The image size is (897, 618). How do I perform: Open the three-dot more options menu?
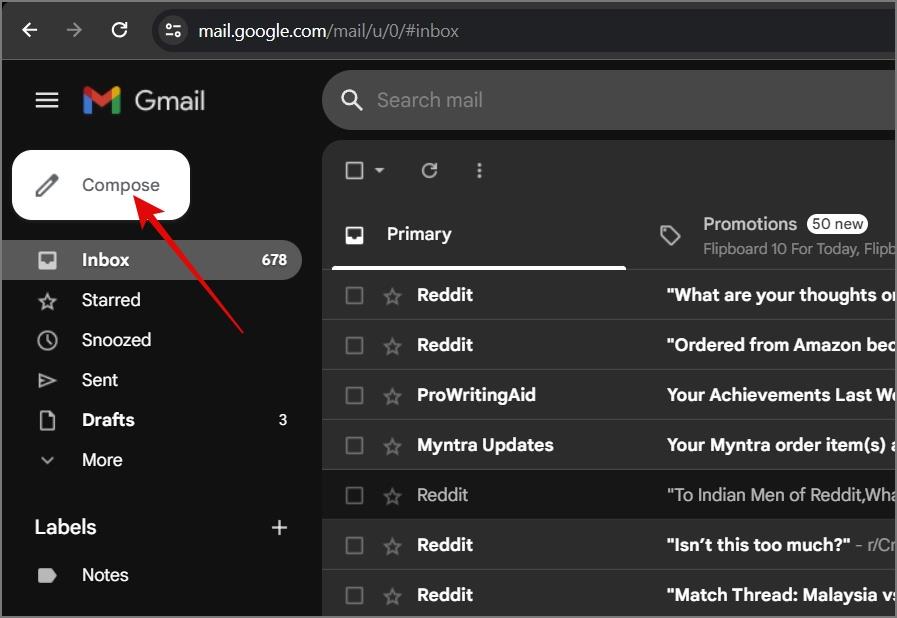pyautogui.click(x=479, y=170)
